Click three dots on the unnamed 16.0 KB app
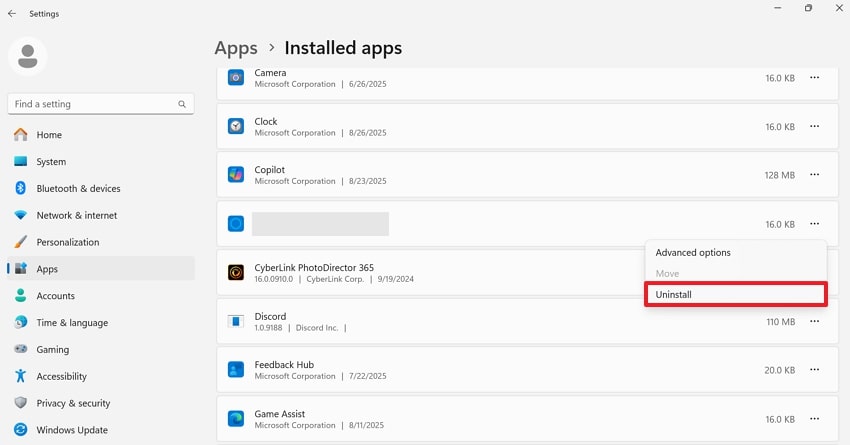Image resolution: width=850 pixels, height=445 pixels. (x=814, y=223)
